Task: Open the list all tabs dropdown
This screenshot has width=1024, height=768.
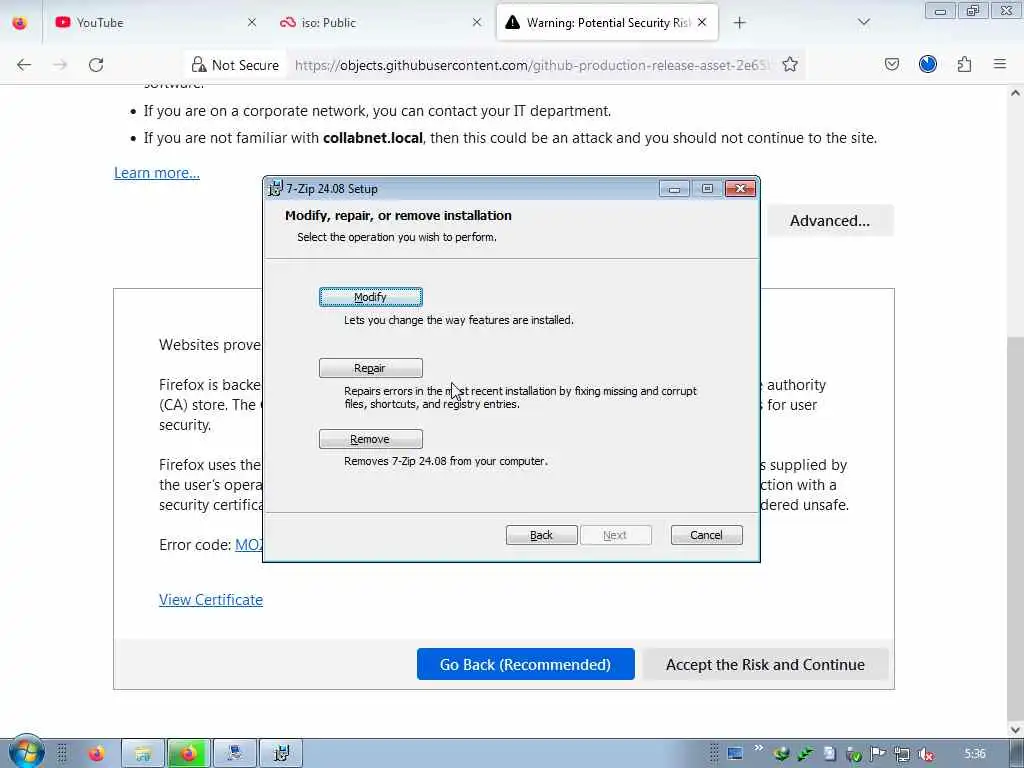Action: [x=863, y=23]
